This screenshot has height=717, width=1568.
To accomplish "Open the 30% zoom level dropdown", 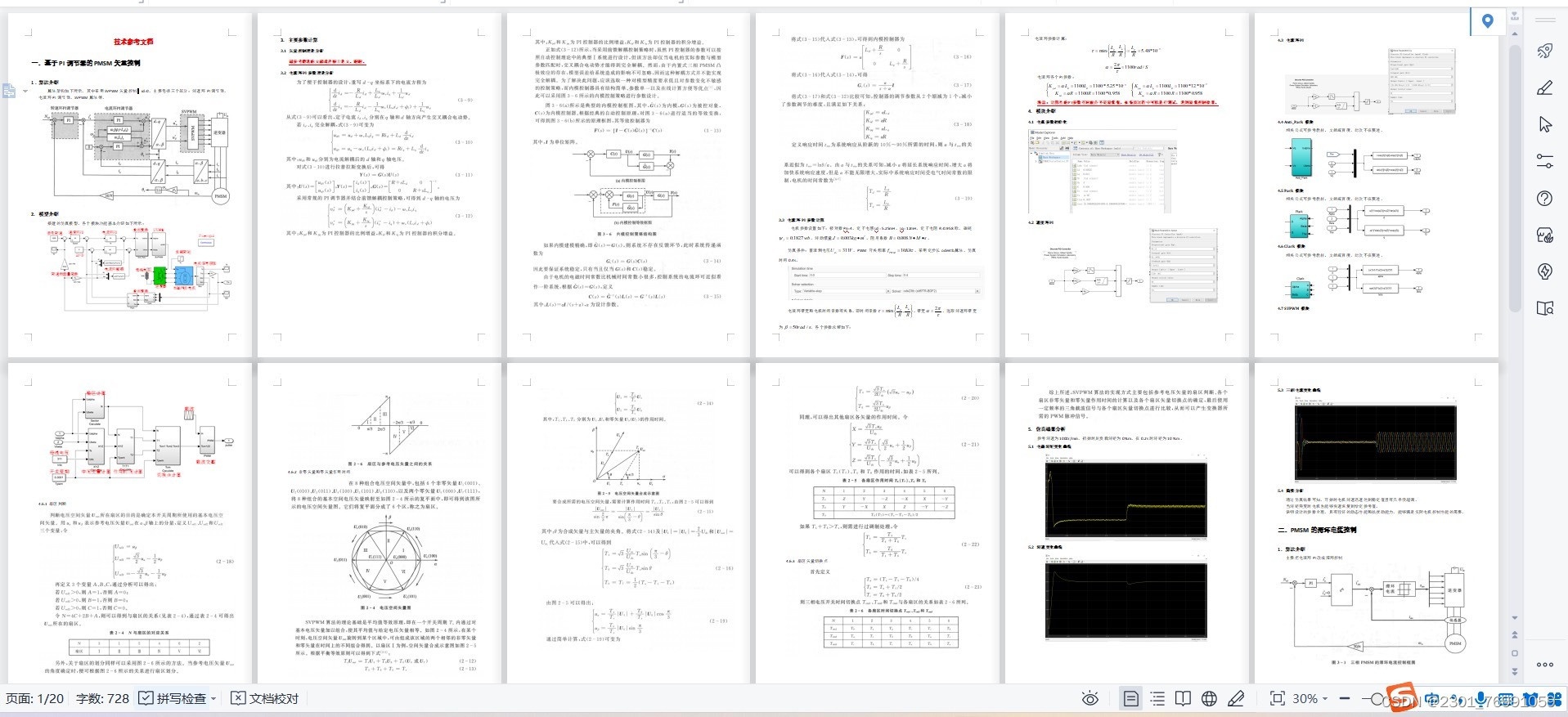I will click(1310, 698).
